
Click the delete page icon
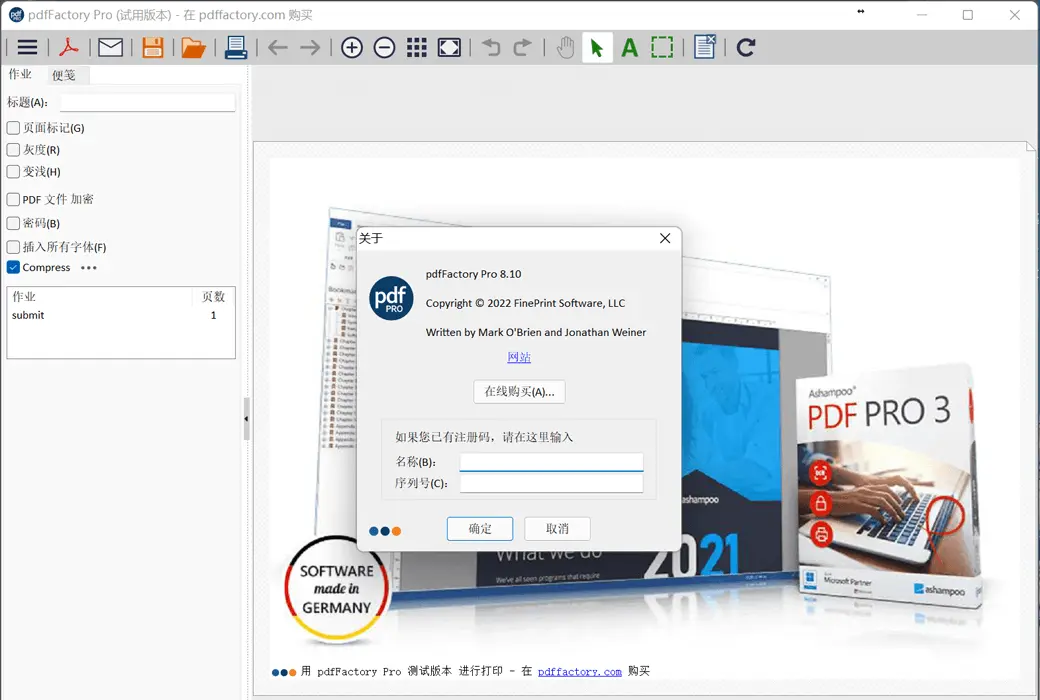click(x=704, y=47)
